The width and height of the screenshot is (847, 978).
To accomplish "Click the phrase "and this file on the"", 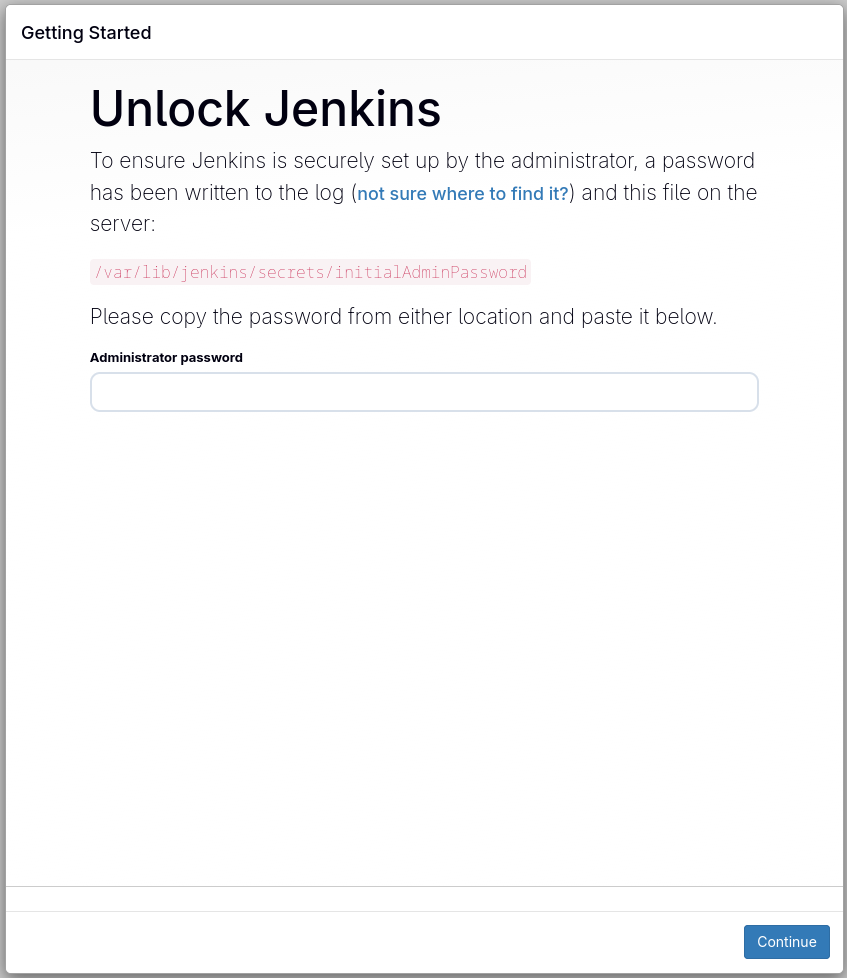I will coord(669,192).
